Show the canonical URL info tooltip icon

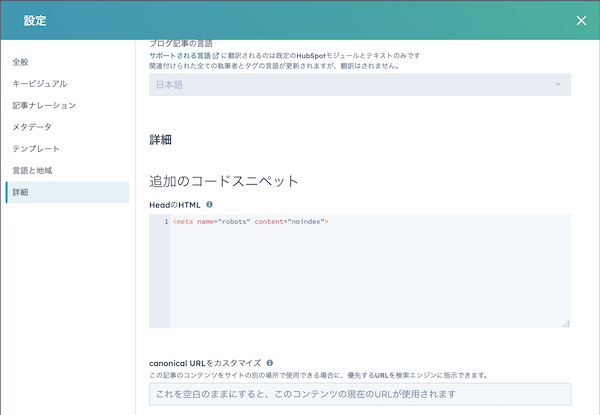tap(270, 363)
